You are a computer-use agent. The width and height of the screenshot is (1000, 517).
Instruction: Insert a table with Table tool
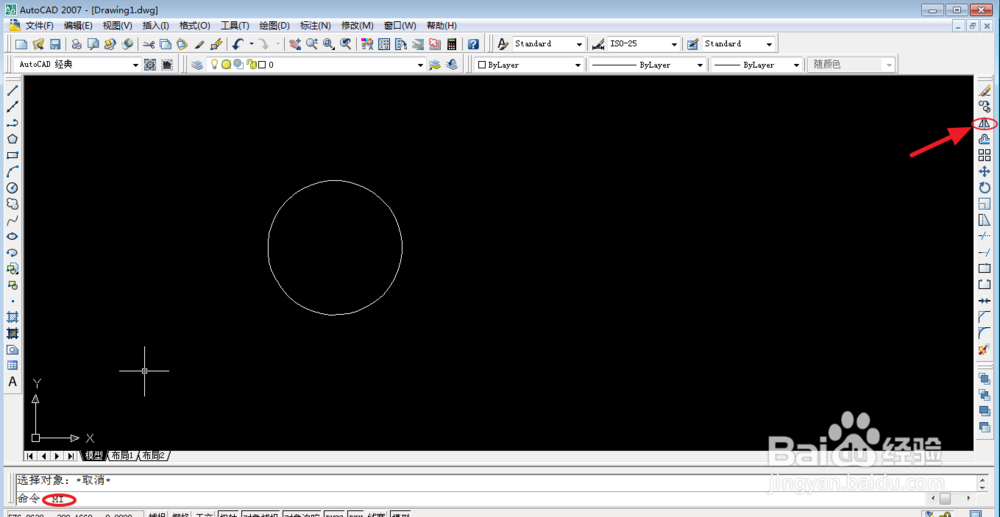12,365
